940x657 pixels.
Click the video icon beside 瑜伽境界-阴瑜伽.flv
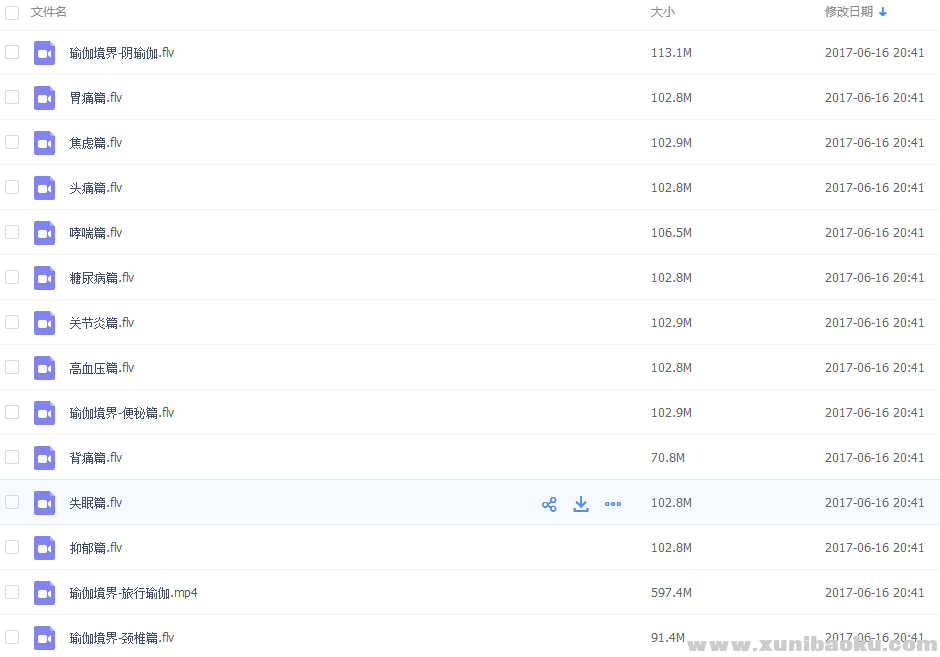[44, 52]
